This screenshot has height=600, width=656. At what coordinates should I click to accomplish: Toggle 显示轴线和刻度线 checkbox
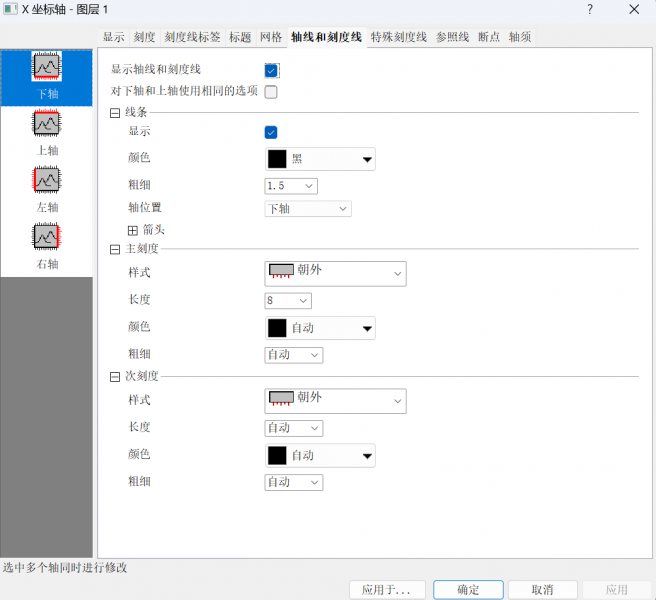click(x=271, y=71)
